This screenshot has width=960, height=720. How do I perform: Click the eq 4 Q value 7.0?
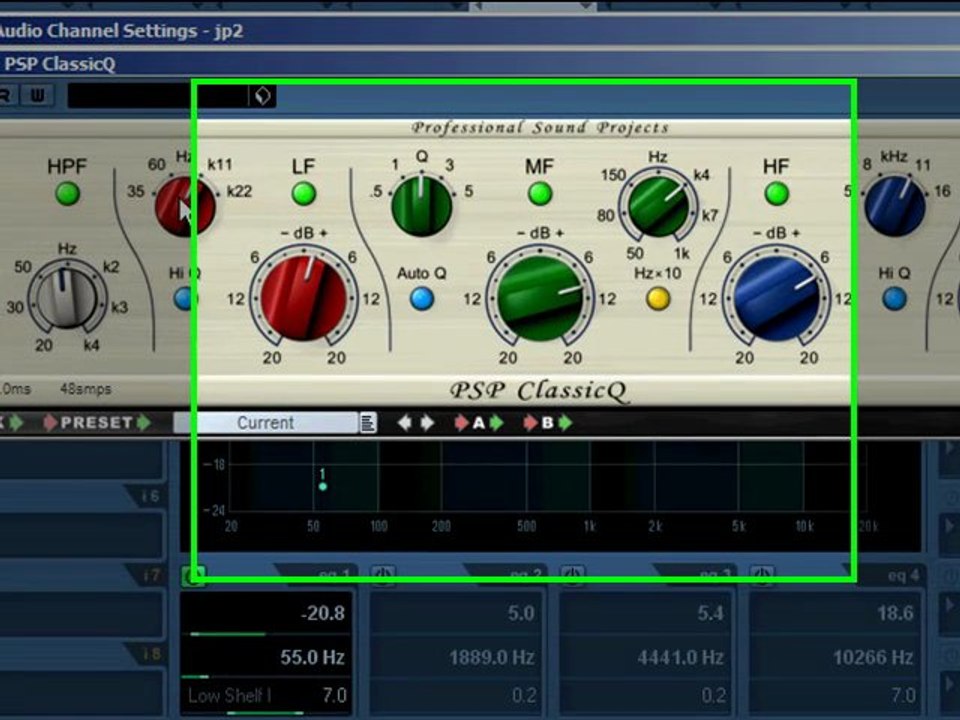point(904,696)
